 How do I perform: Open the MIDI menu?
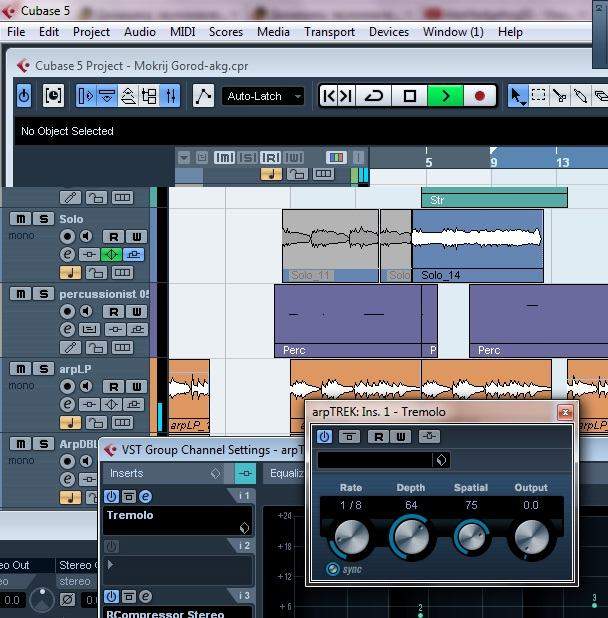[182, 31]
